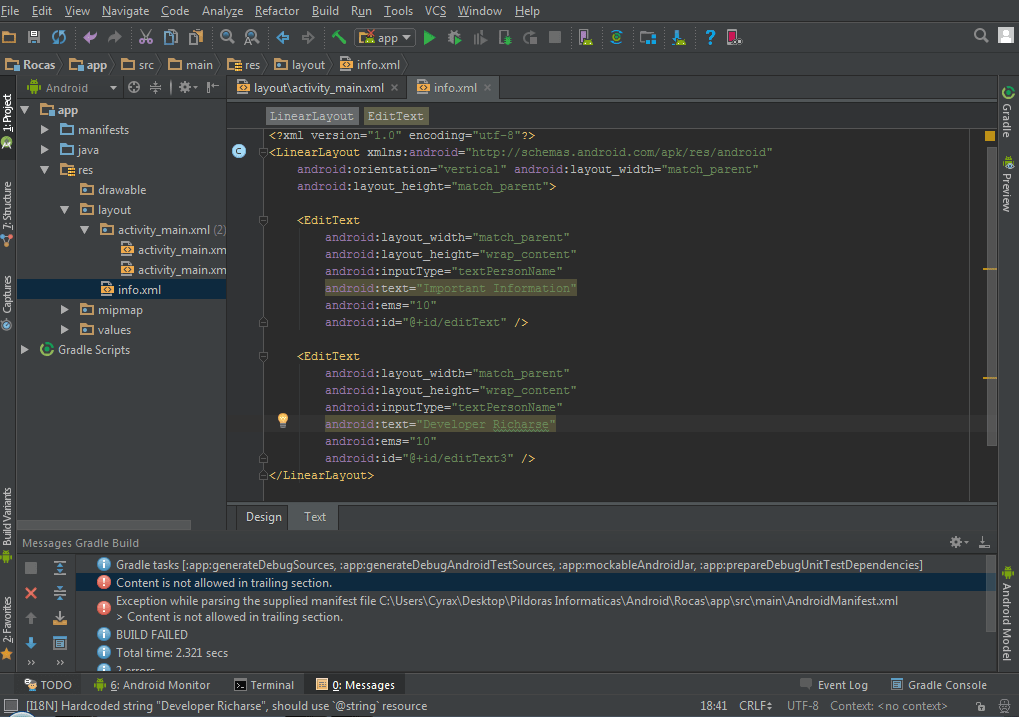1024x717 pixels.
Task: Click the Debug app bug icon
Action: click(454, 38)
